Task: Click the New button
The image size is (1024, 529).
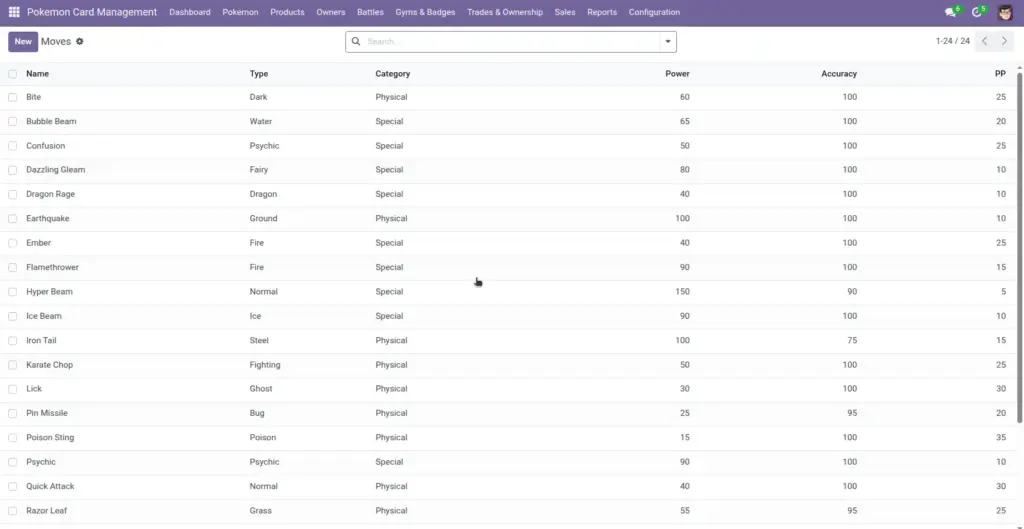Action: click(x=23, y=41)
